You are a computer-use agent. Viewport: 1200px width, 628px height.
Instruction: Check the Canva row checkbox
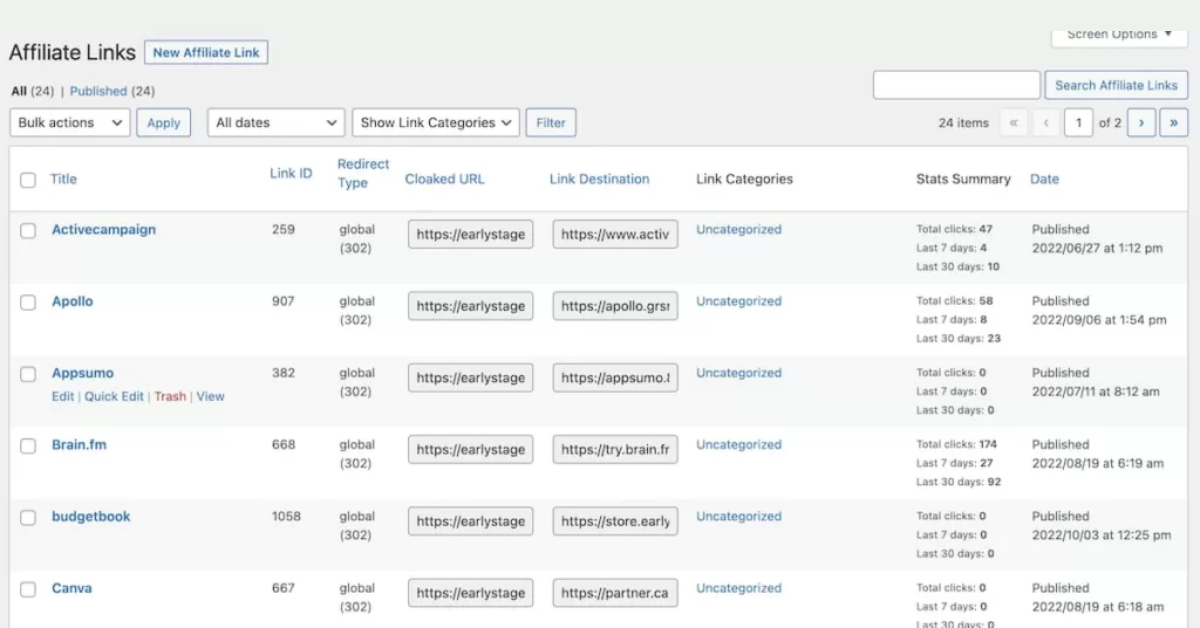click(x=28, y=589)
